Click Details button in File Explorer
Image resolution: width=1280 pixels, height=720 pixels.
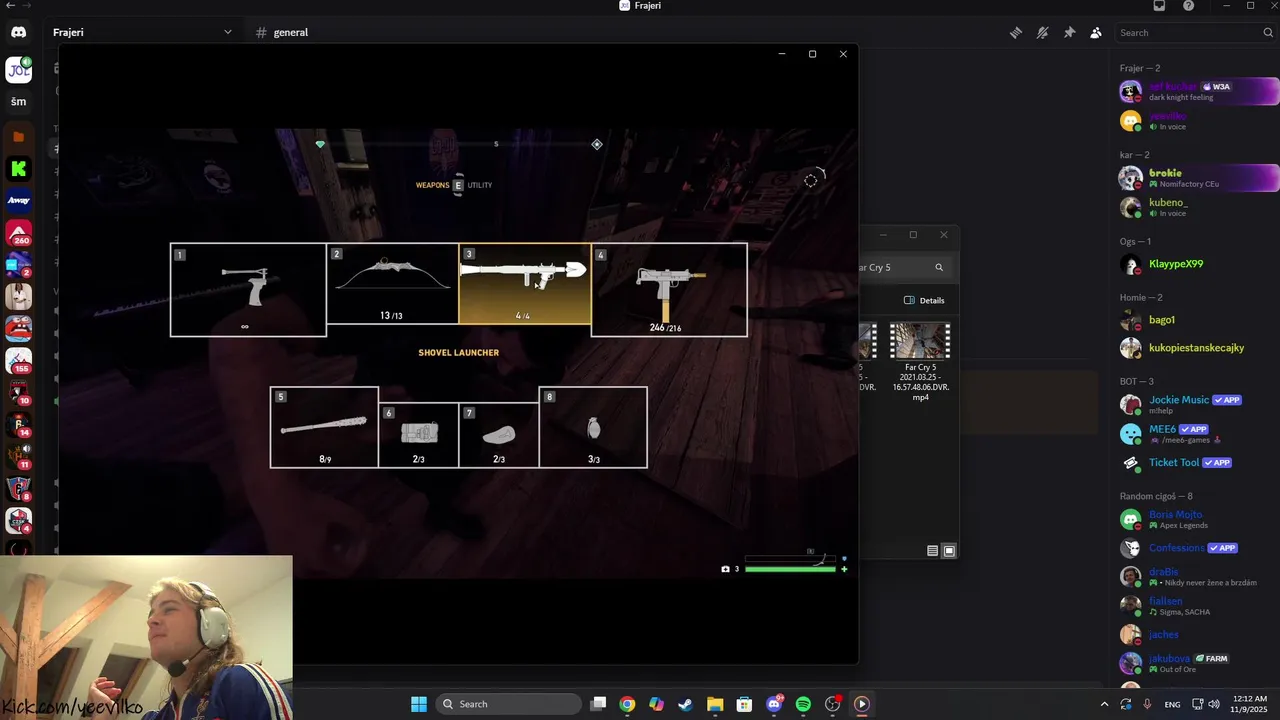(x=924, y=300)
